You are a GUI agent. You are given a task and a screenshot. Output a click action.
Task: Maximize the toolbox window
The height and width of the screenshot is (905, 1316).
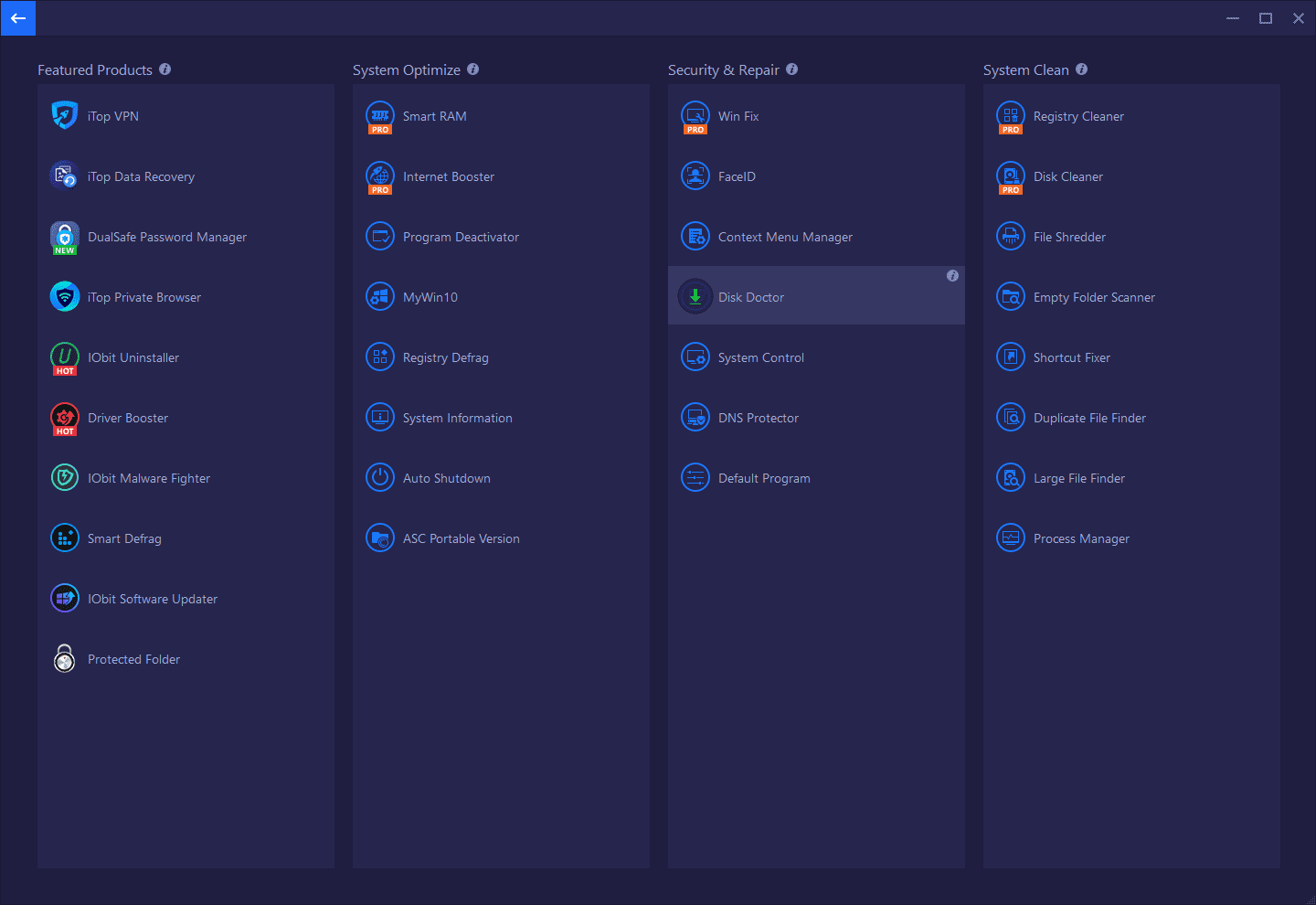pos(1266,18)
